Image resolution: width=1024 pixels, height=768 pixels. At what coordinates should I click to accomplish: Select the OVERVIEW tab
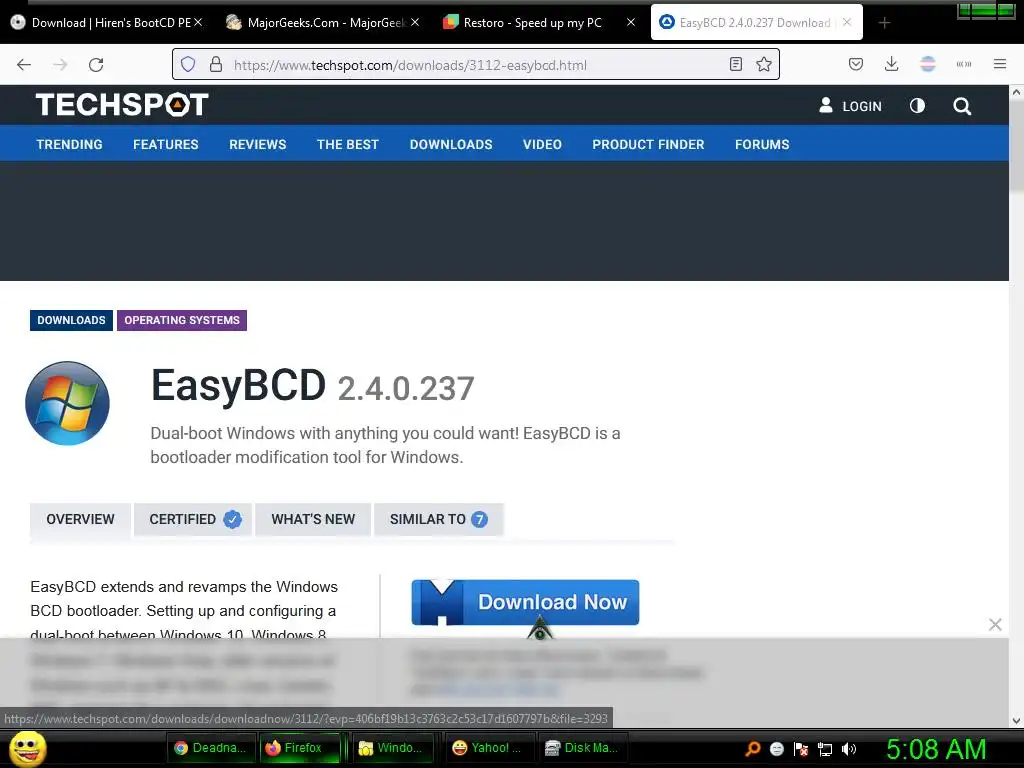tap(80, 519)
